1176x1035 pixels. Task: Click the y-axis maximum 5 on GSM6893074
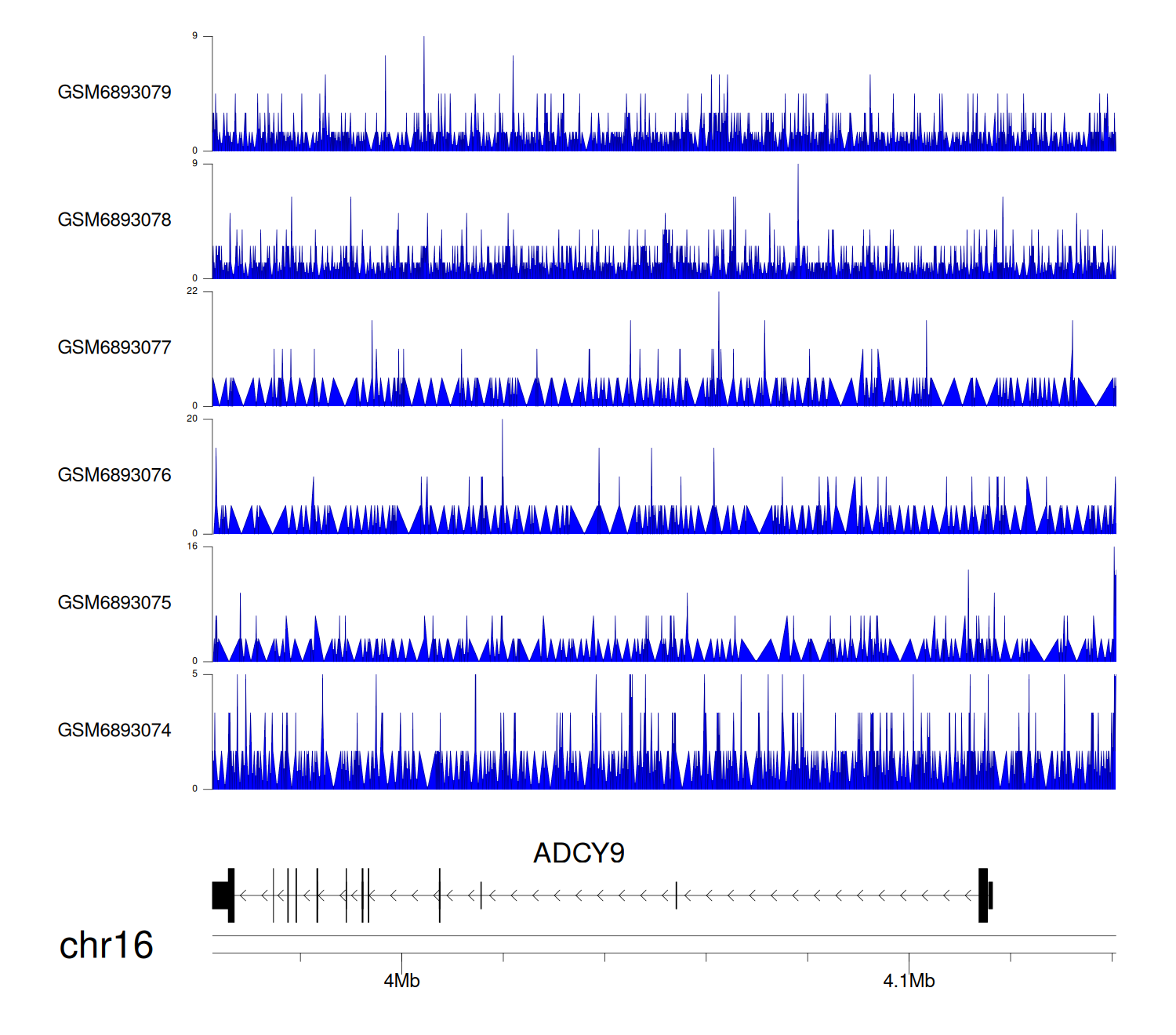click(195, 674)
